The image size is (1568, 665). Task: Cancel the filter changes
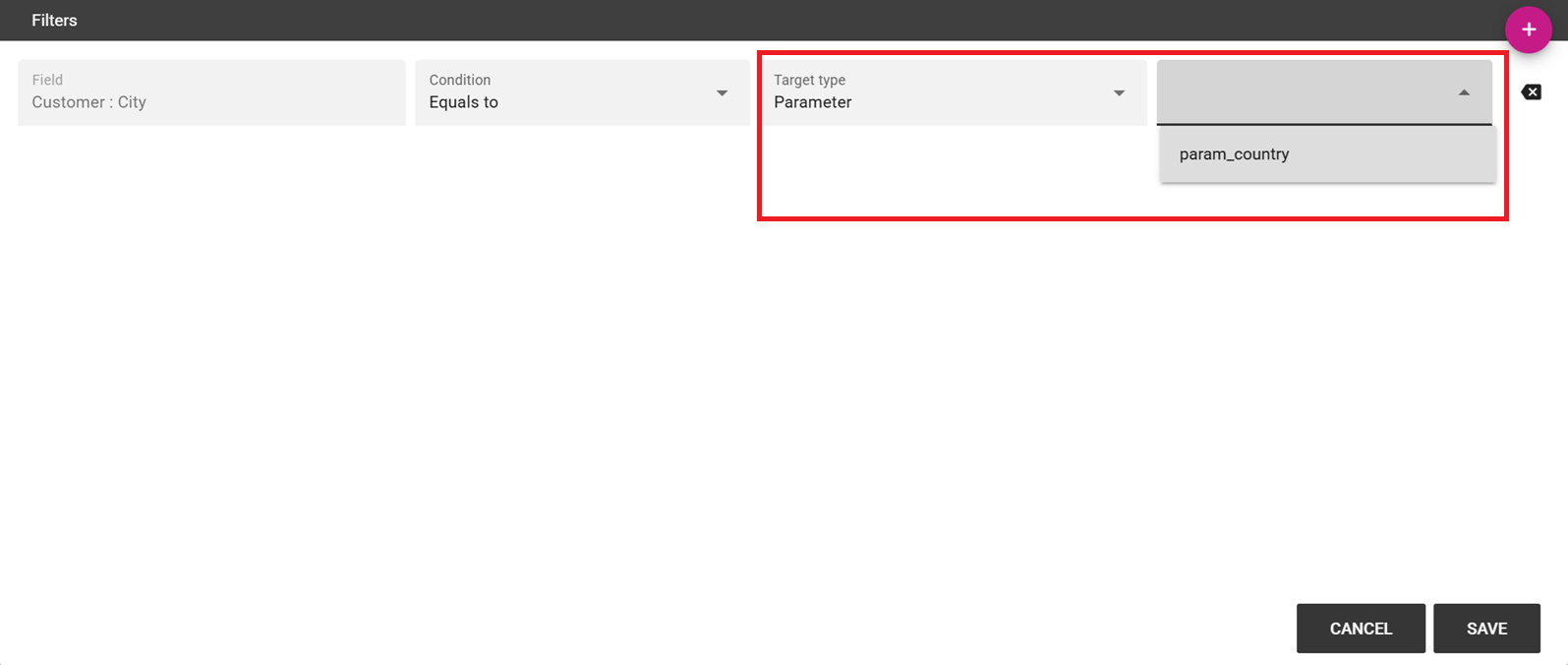[1361, 629]
